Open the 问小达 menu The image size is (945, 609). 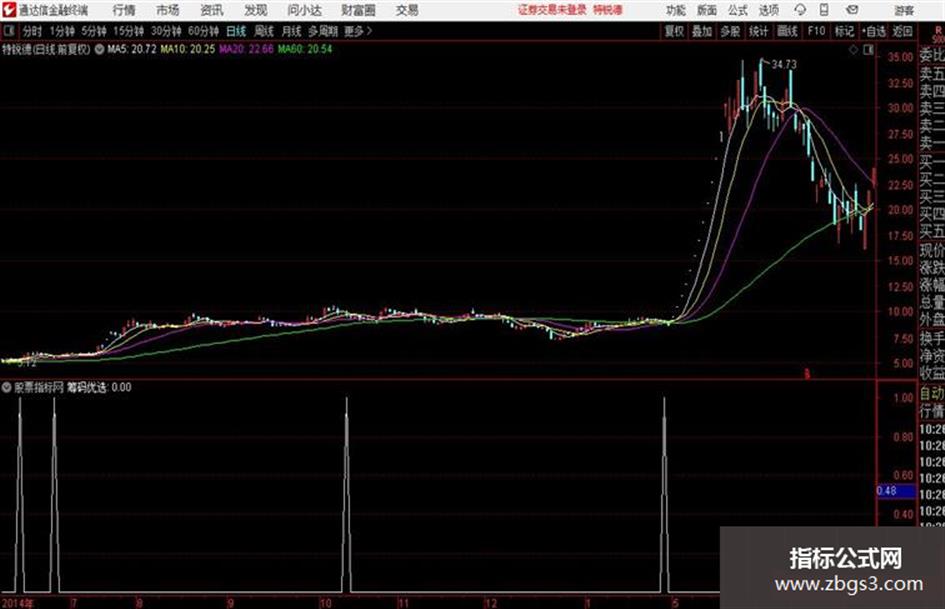point(304,10)
